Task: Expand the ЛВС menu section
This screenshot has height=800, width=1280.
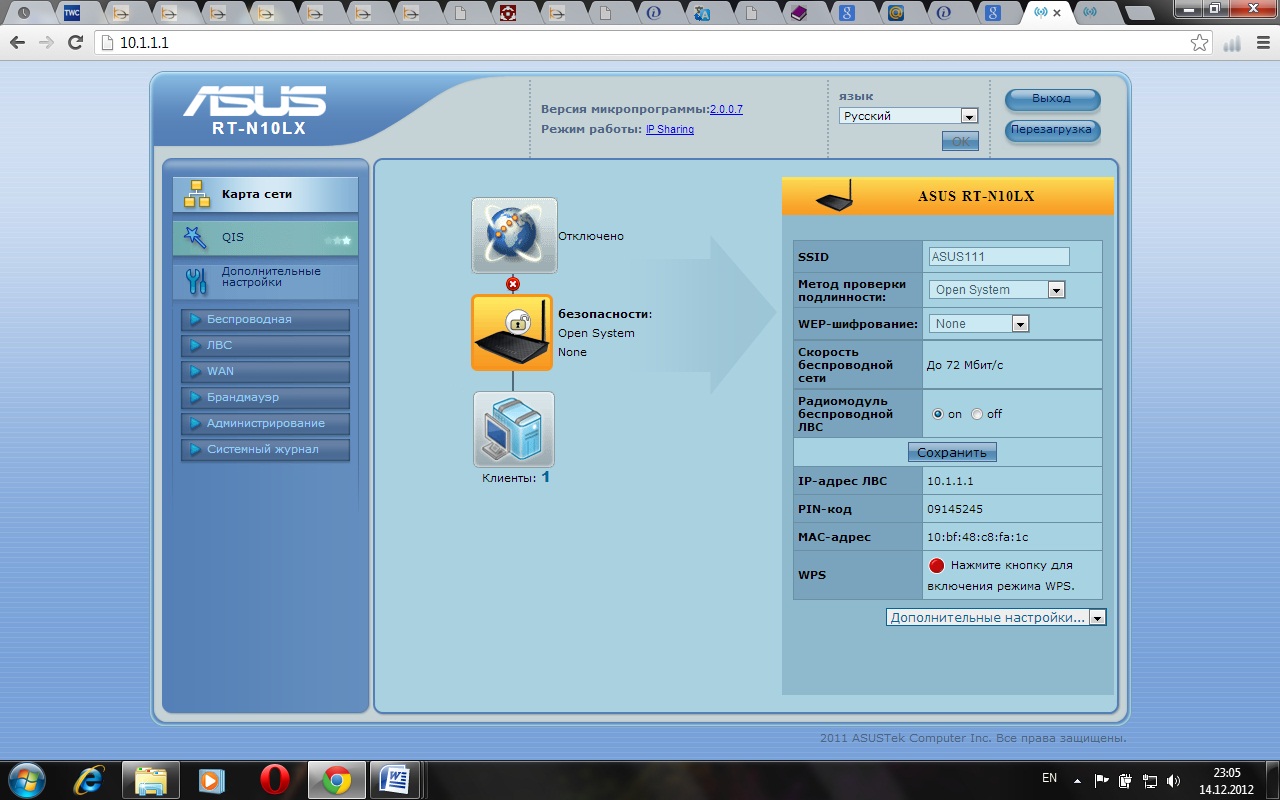Action: pos(265,346)
